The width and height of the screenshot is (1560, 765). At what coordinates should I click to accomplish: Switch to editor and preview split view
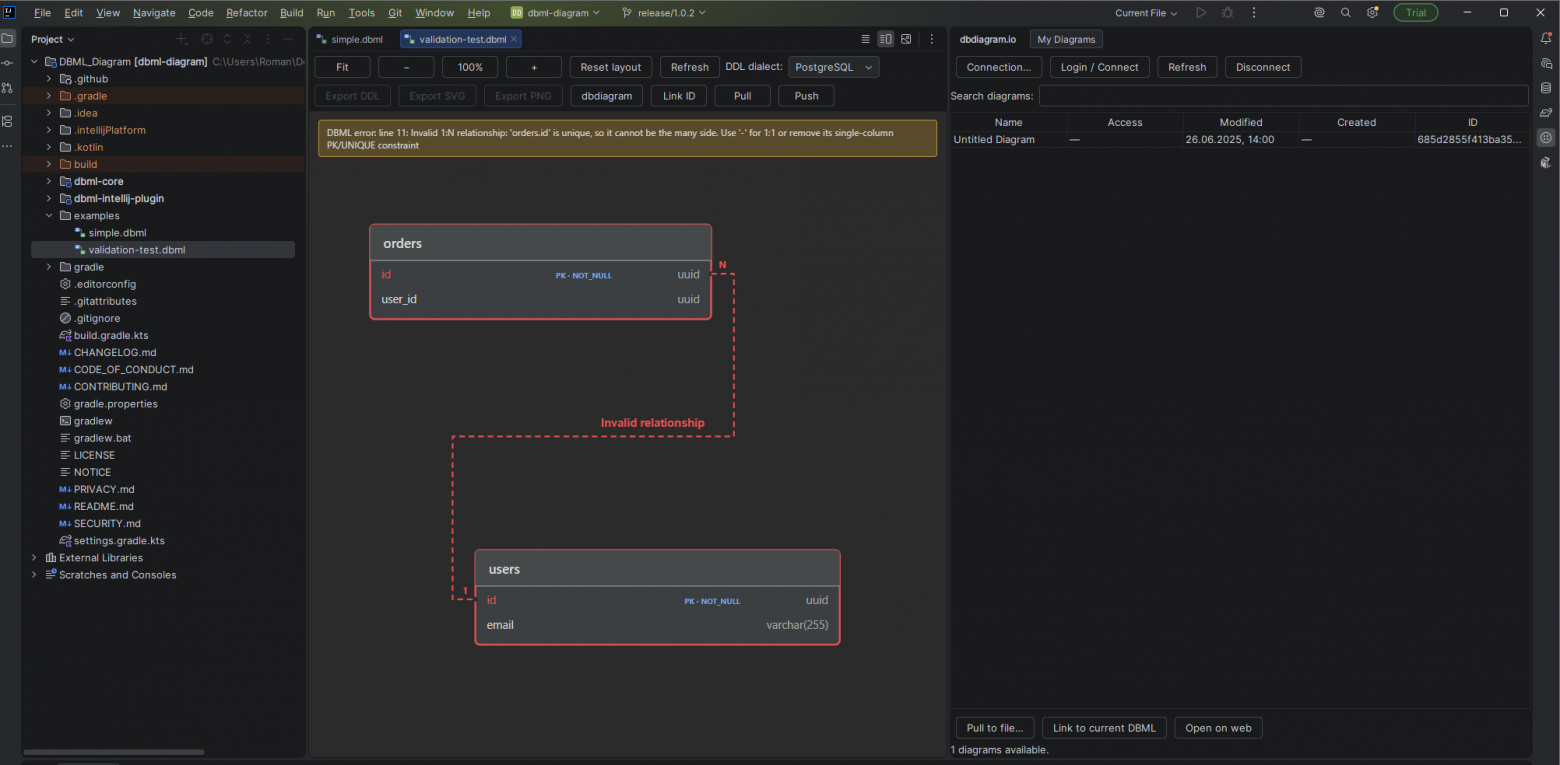[x=885, y=39]
